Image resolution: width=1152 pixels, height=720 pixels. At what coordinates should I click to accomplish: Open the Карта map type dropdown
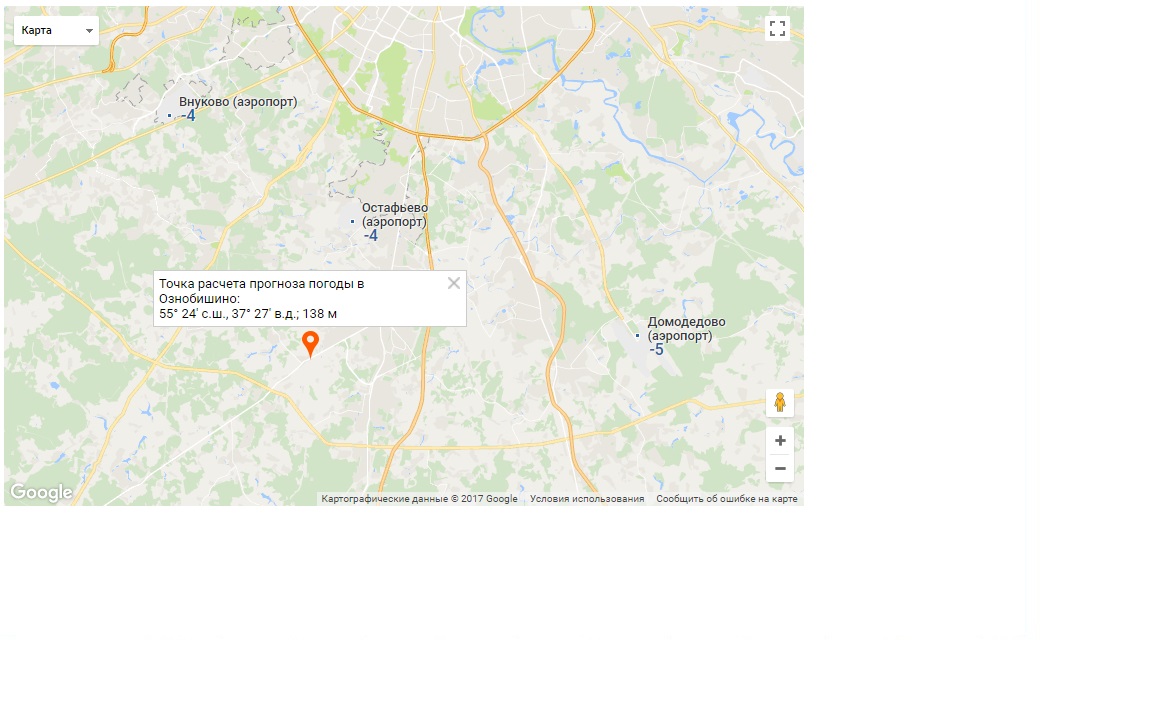tap(57, 30)
